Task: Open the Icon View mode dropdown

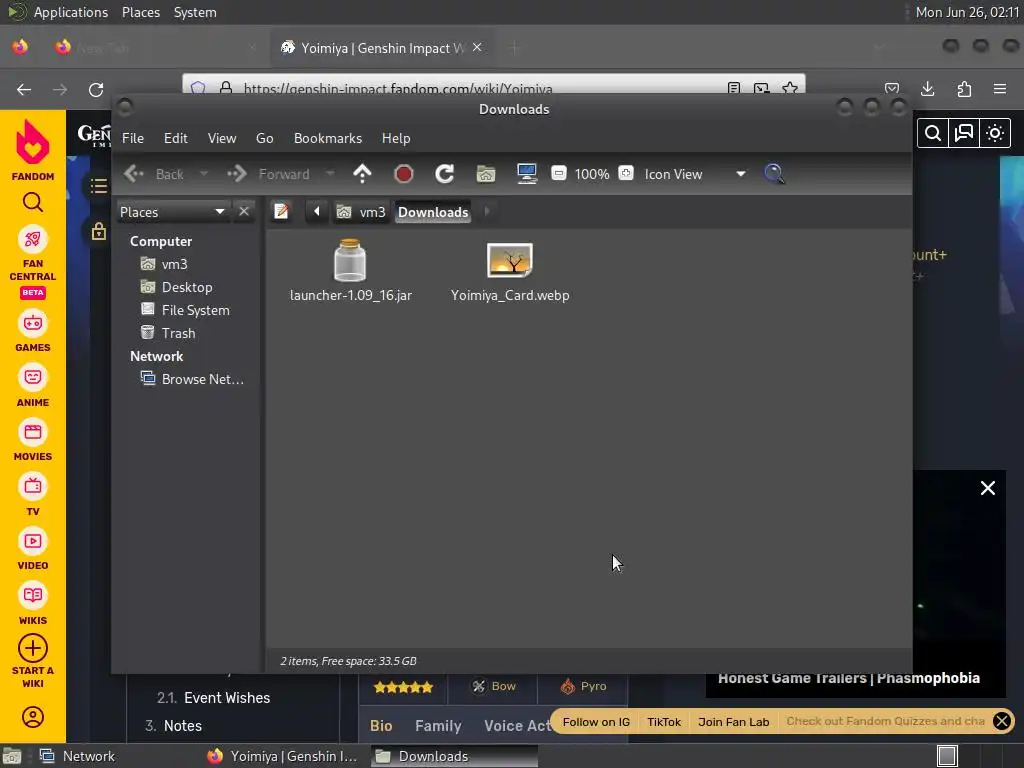Action: coord(695,174)
